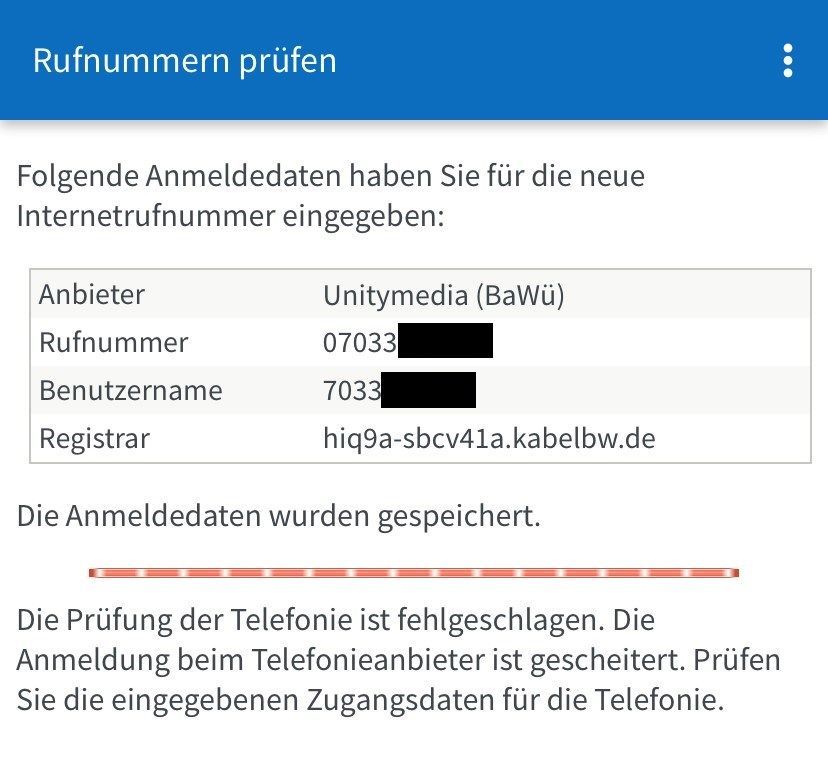The image size is (828, 783).
Task: Tap the 'Folgende Anmeldedaten haben Sie' intro line
Action: coord(330,177)
